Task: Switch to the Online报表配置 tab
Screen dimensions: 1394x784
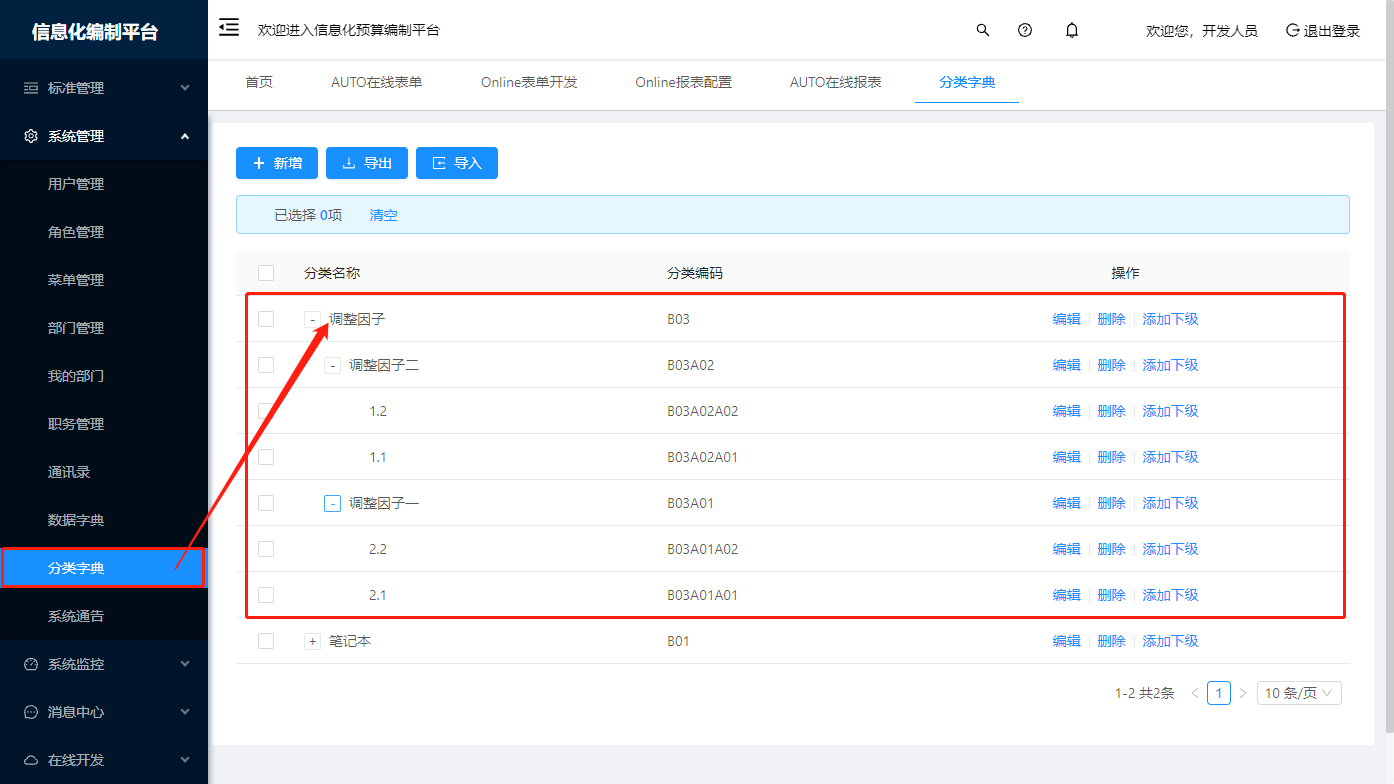Action: (x=683, y=83)
